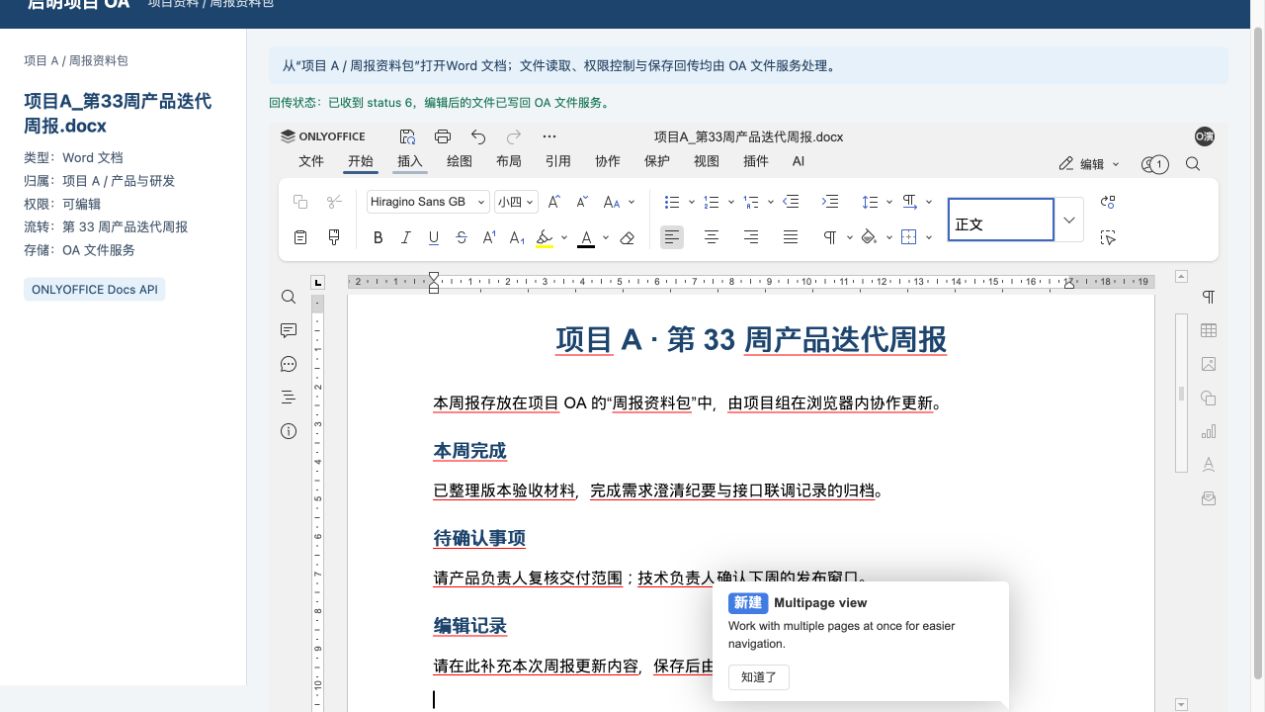Open Mail Merge settings in right sidebar
The image size is (1265, 712).
click(1208, 498)
